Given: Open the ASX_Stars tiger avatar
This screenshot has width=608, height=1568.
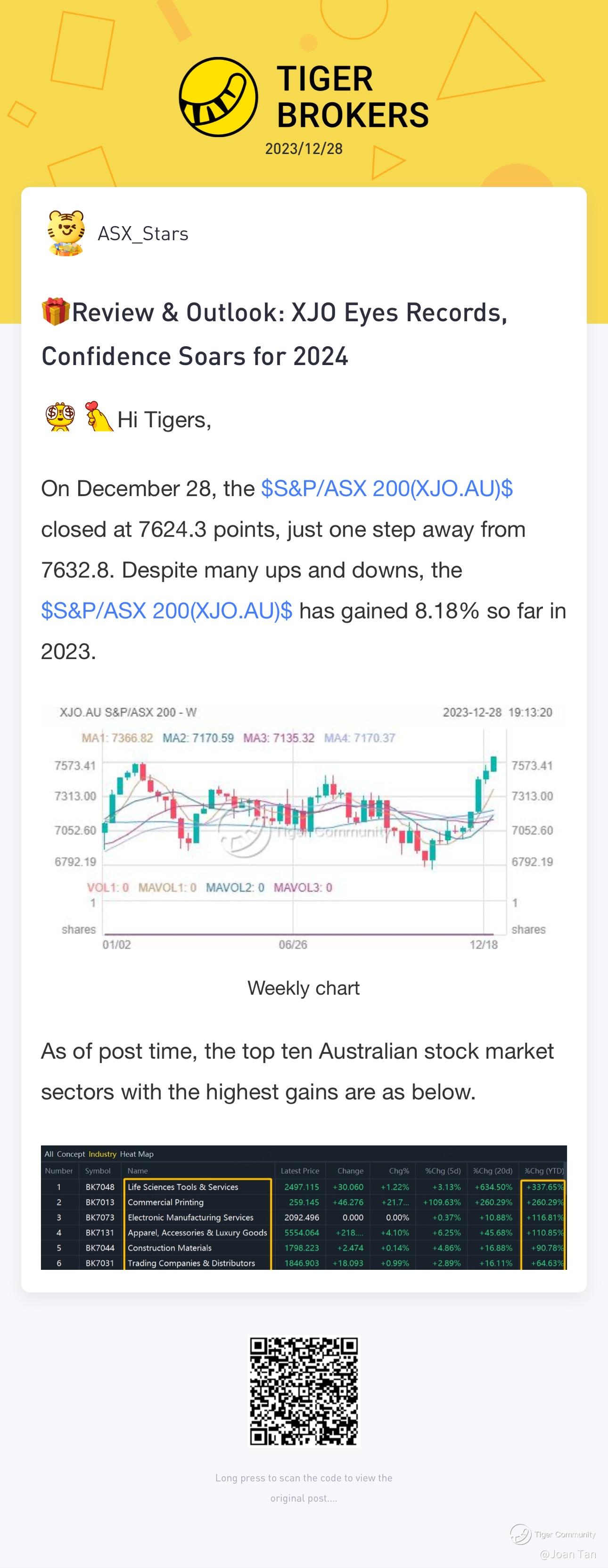Looking at the screenshot, I should pos(66,233).
